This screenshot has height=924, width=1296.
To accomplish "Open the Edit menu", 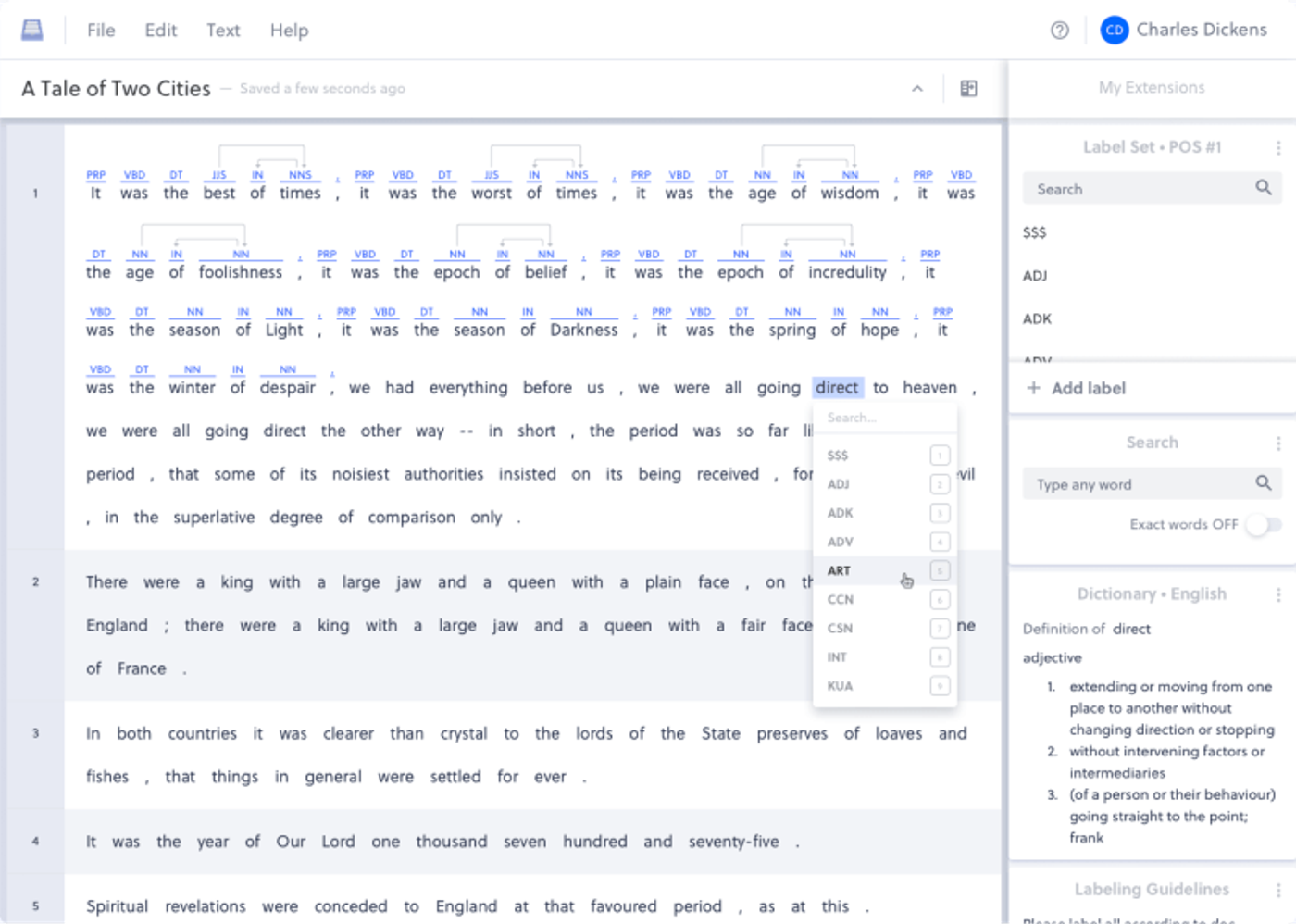I will click(160, 31).
